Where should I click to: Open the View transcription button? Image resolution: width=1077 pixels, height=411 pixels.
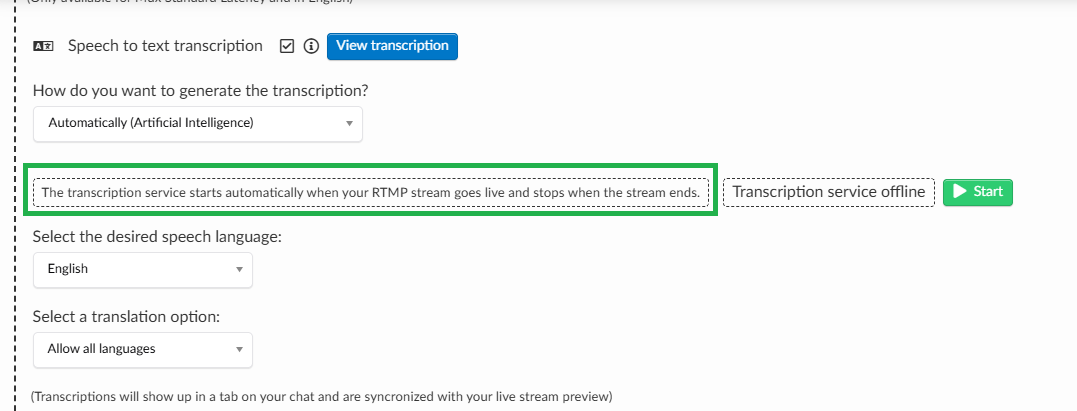(x=392, y=46)
